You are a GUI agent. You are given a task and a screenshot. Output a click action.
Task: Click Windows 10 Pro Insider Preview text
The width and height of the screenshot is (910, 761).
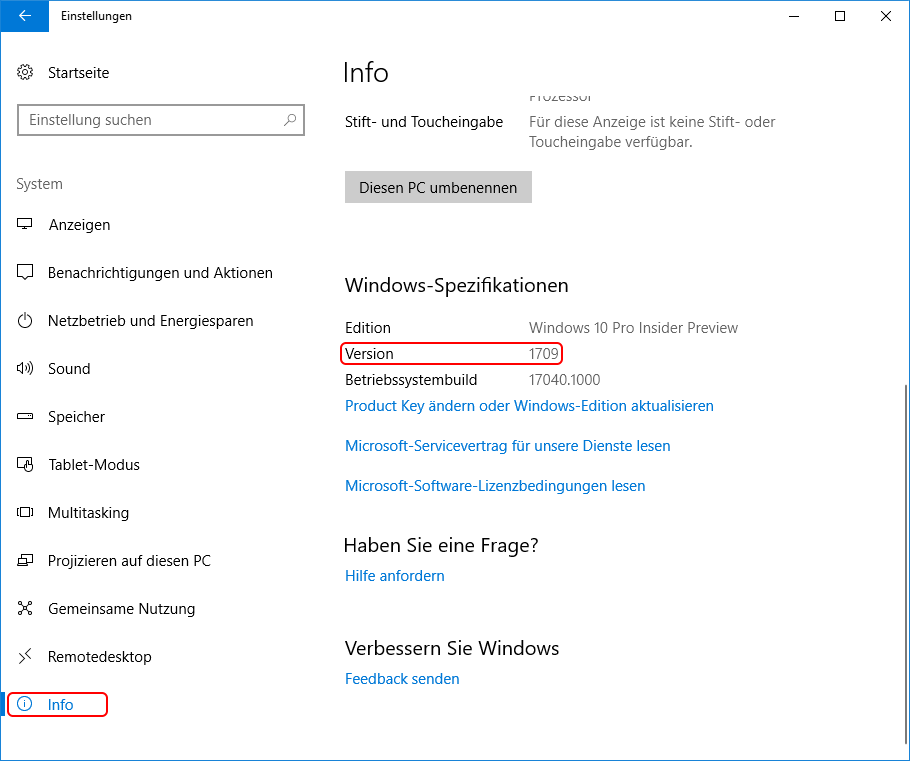[633, 327]
